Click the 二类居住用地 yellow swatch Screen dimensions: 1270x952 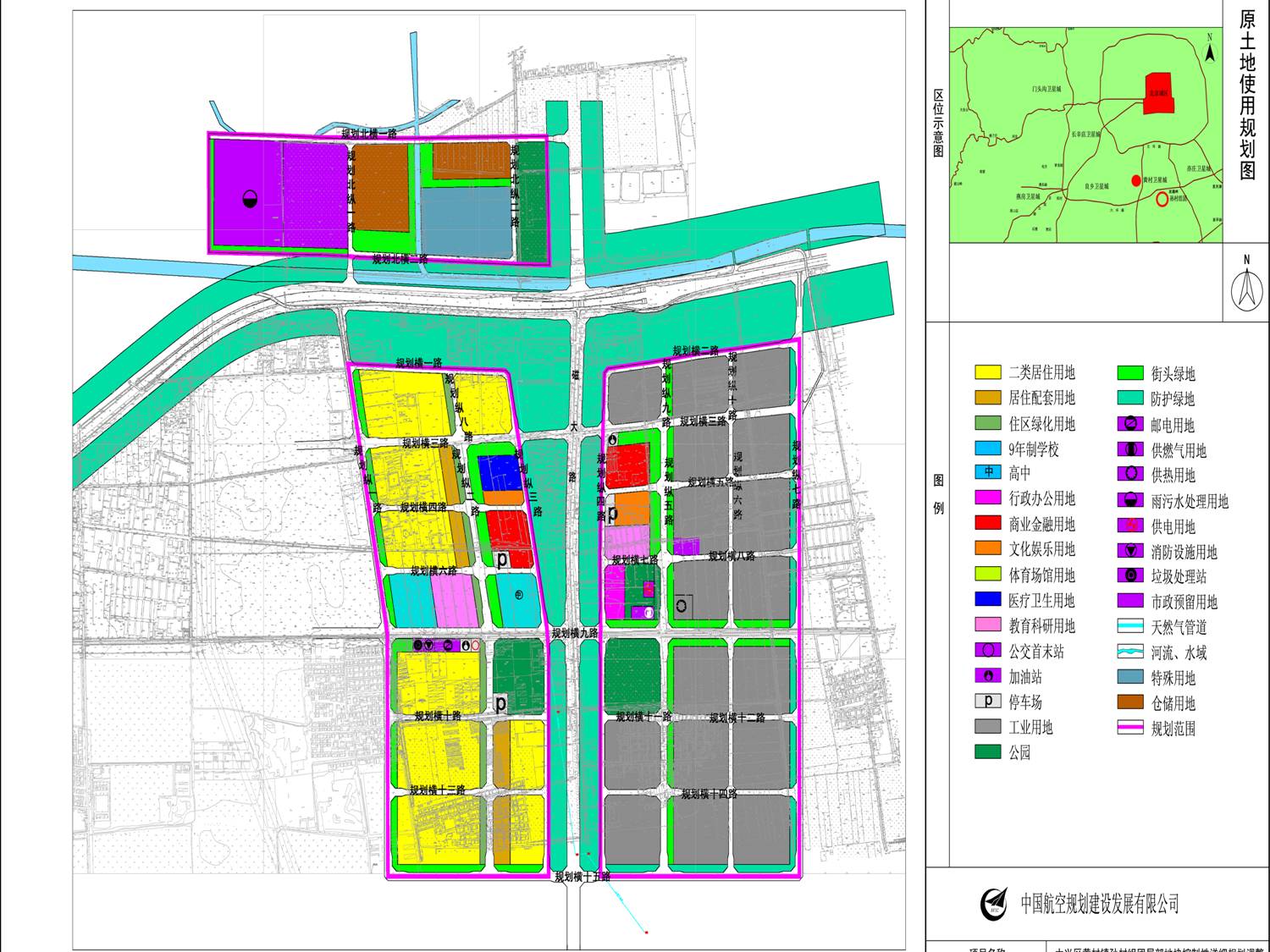(988, 372)
